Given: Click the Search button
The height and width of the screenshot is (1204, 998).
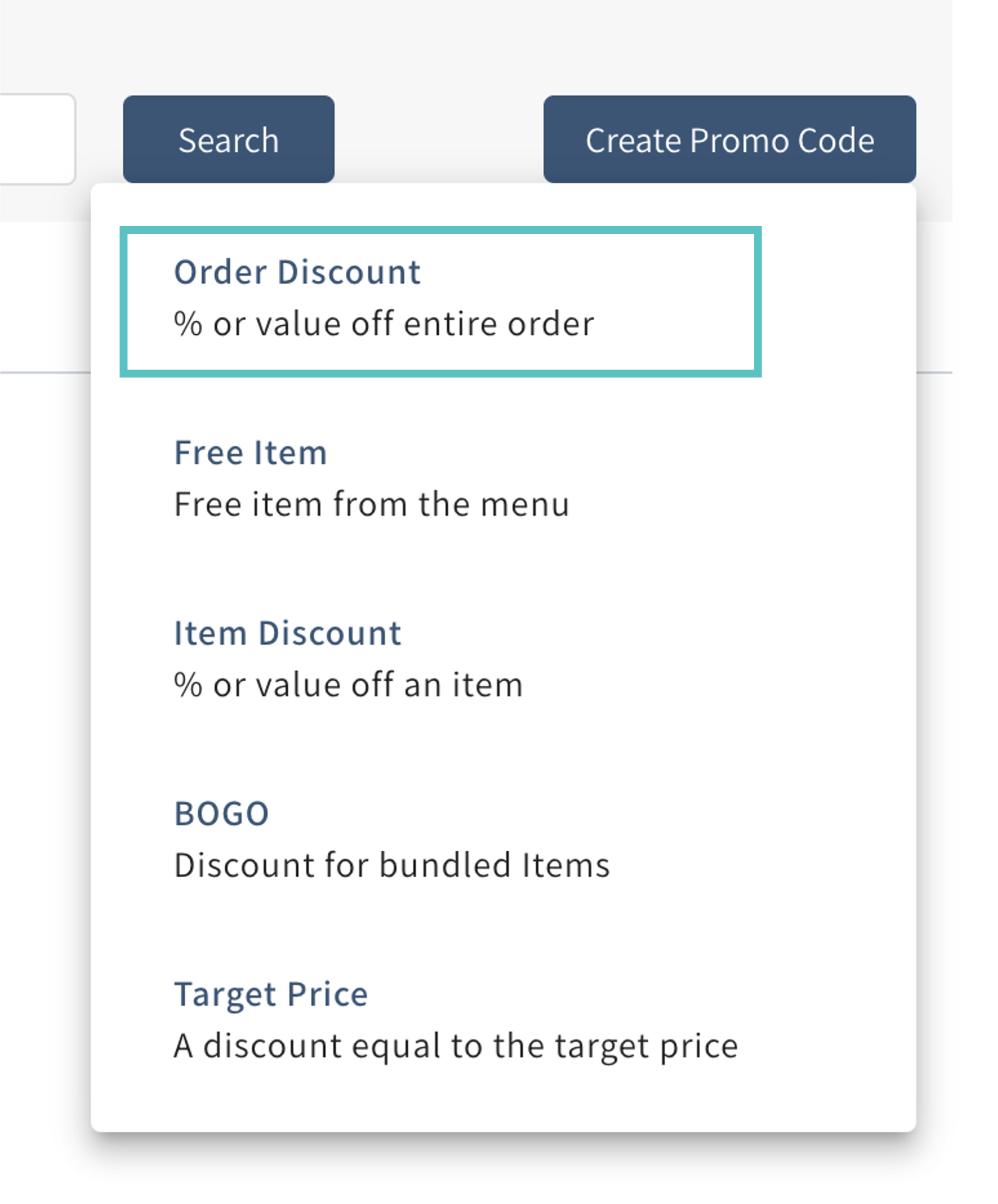Looking at the screenshot, I should 229,140.
